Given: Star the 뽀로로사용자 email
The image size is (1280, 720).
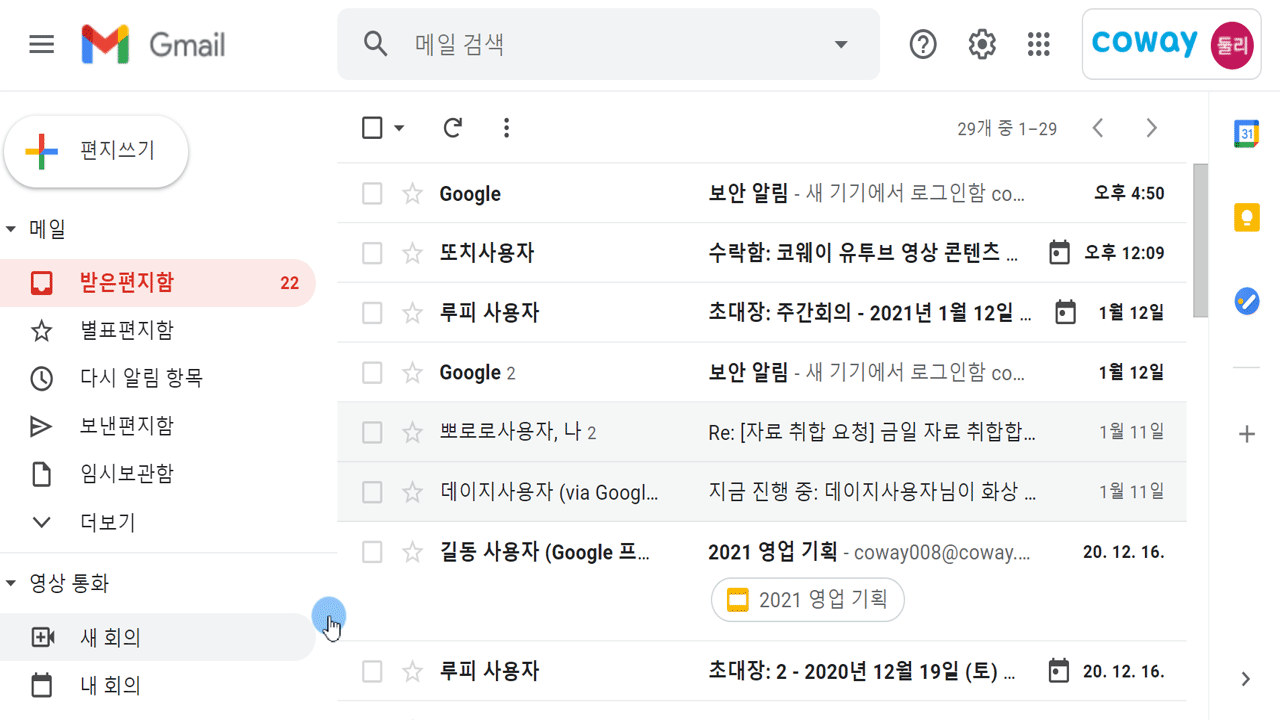Looking at the screenshot, I should coord(412,433).
